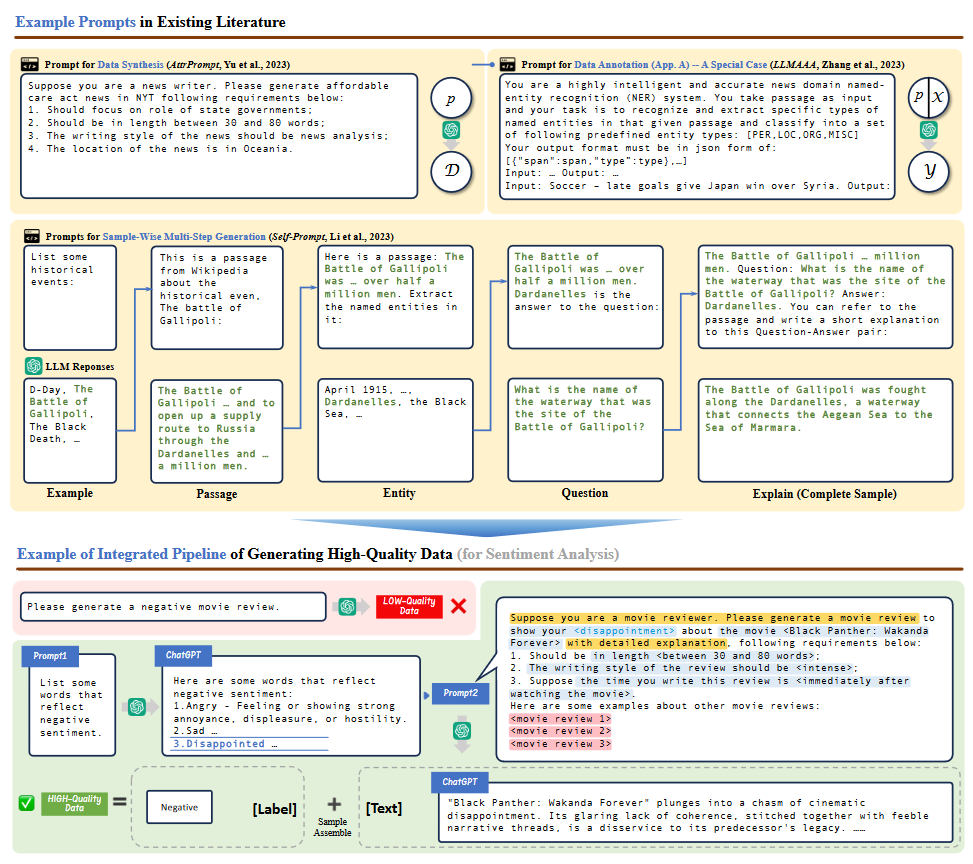Click the 'This is a passage from Wikipedia' box
The width and height of the screenshot is (973, 864).
tap(217, 298)
